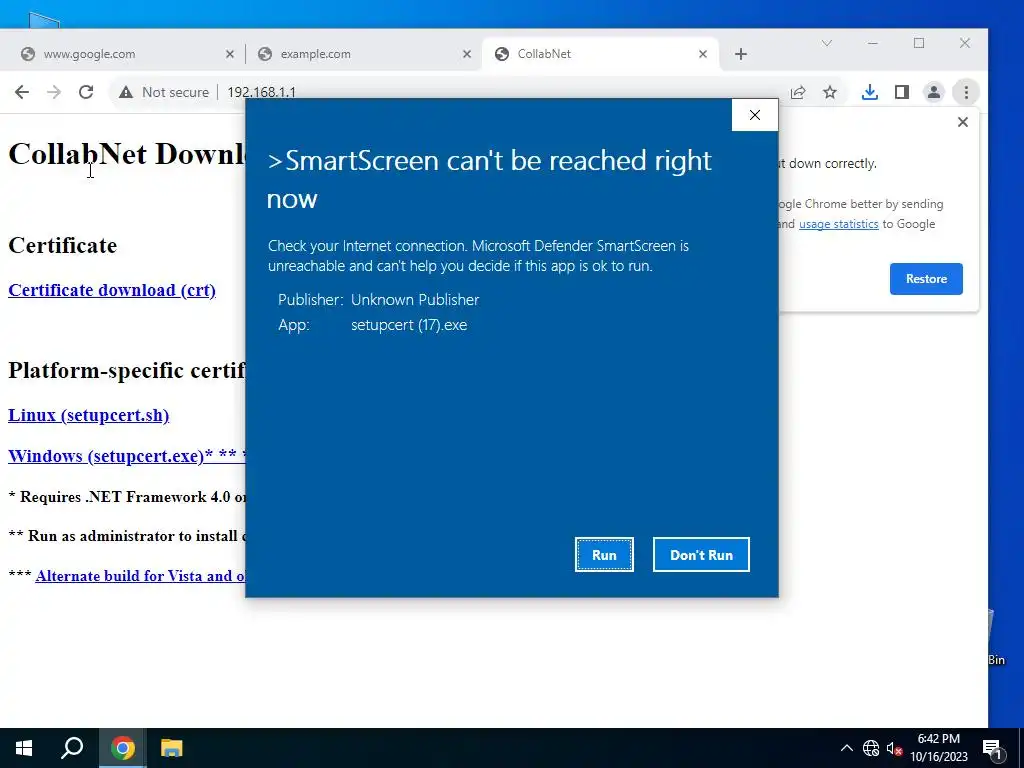Image resolution: width=1024 pixels, height=768 pixels.
Task: Open Linux (setupcert.sh) link
Action: click(88, 415)
